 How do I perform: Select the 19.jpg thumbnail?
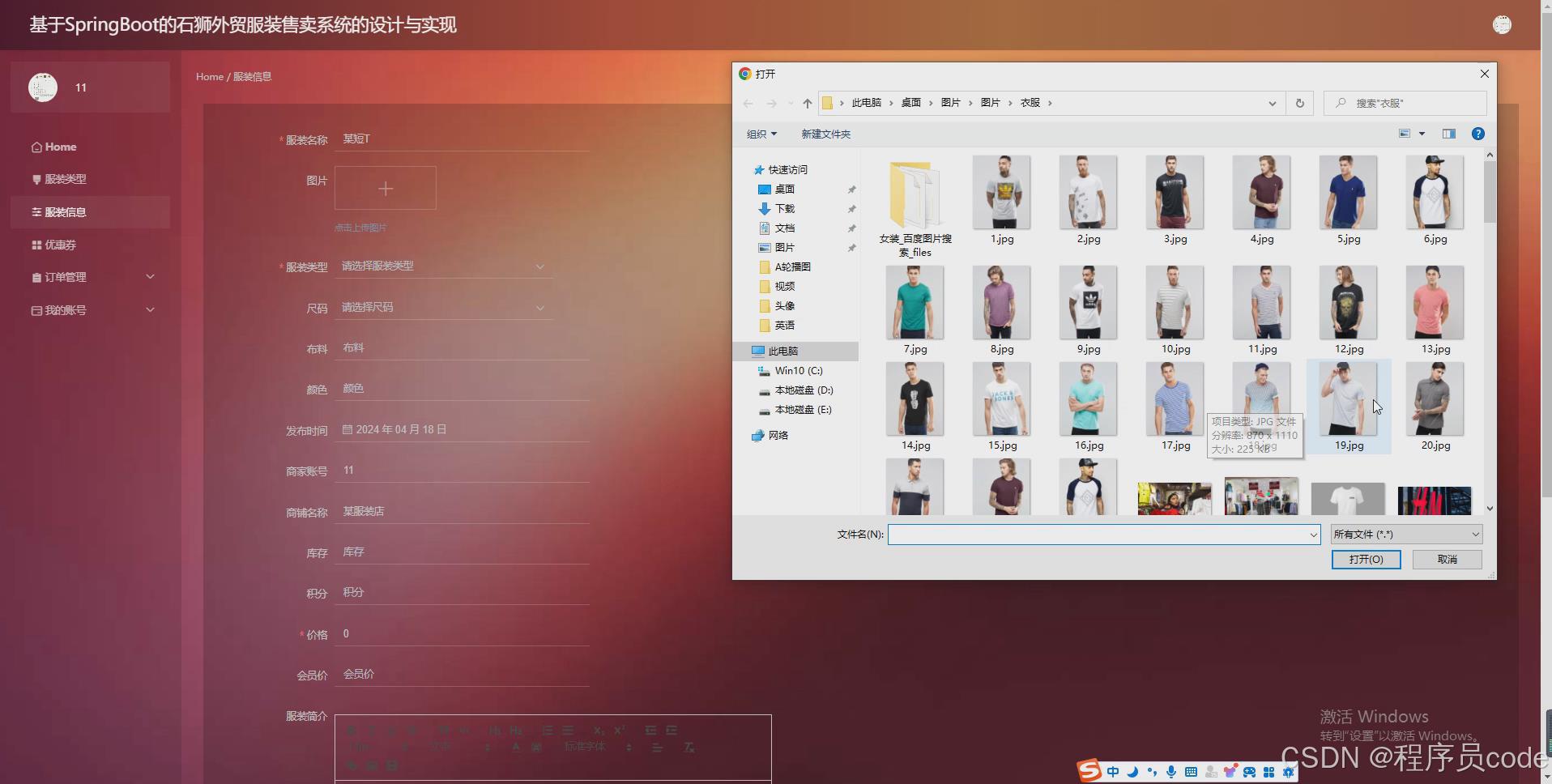(x=1349, y=407)
